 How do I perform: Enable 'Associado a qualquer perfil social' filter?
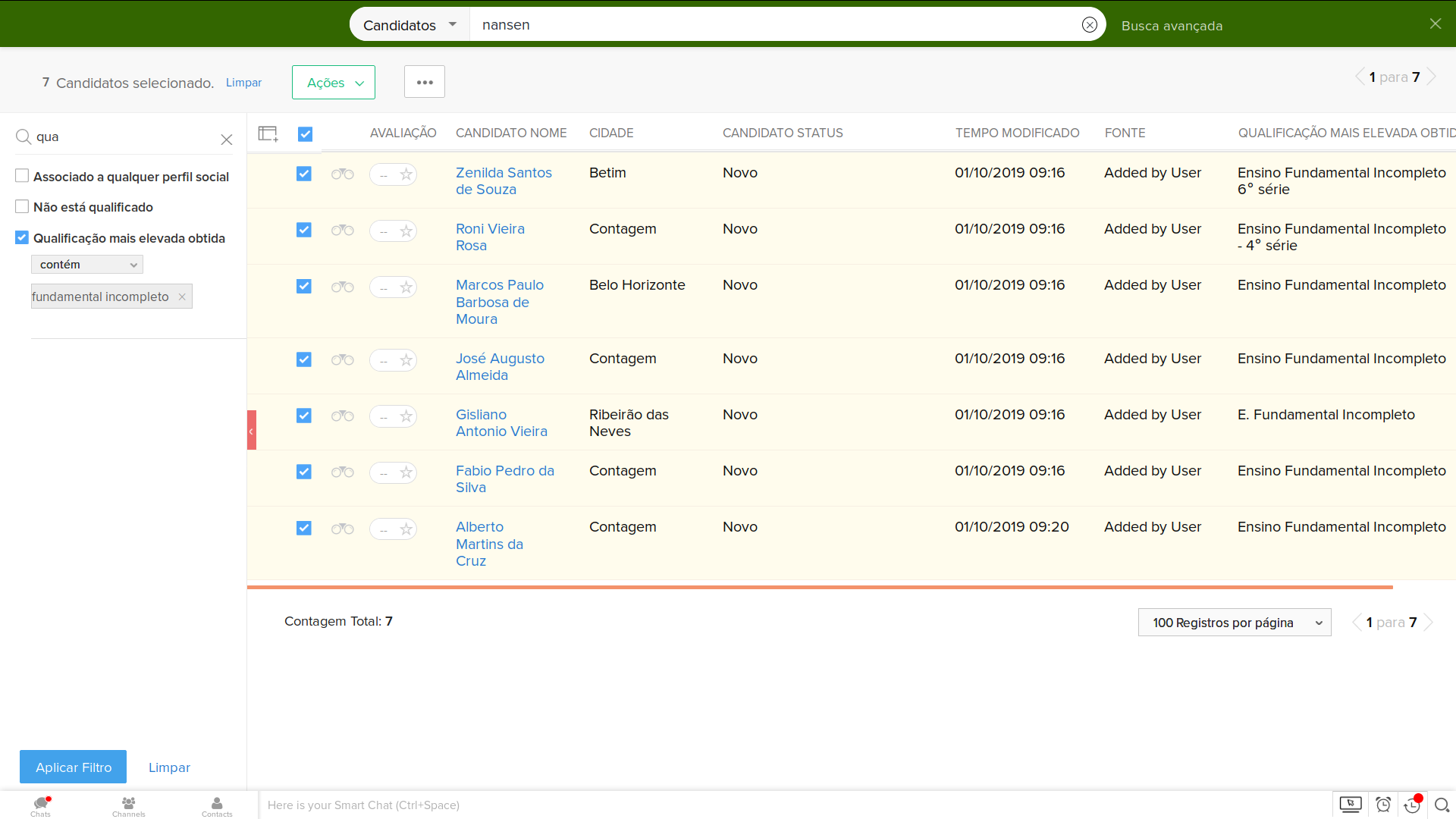pos(22,176)
